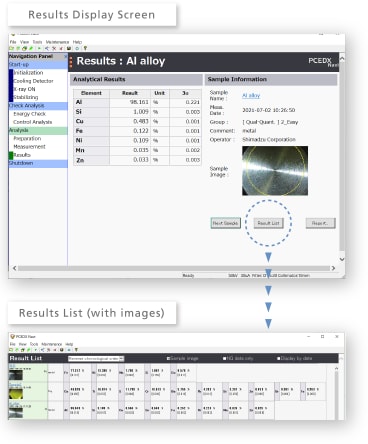Screen dimensions: 368x444
Task: Click the third sample thumbnail in Result List
Action: pyautogui.click(x=16, y=412)
